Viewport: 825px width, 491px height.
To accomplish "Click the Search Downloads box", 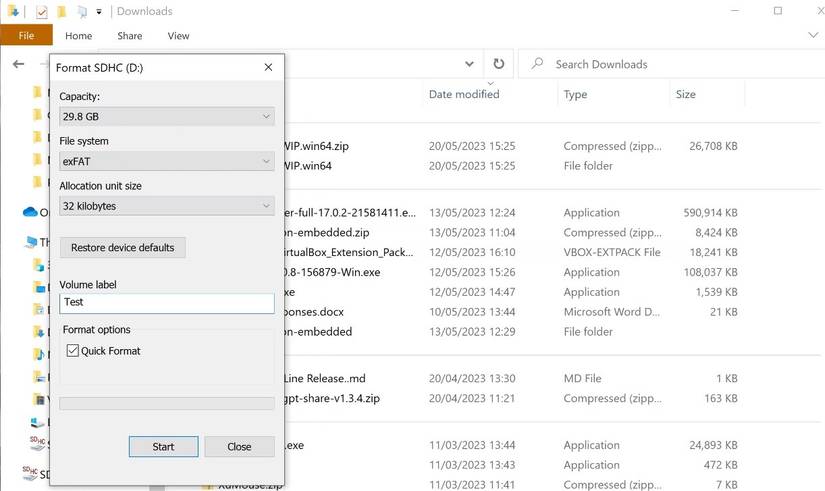I will tap(671, 64).
